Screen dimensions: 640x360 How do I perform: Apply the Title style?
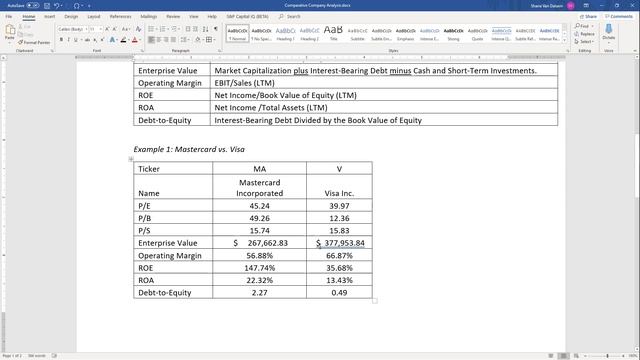pyautogui.click(x=333, y=33)
